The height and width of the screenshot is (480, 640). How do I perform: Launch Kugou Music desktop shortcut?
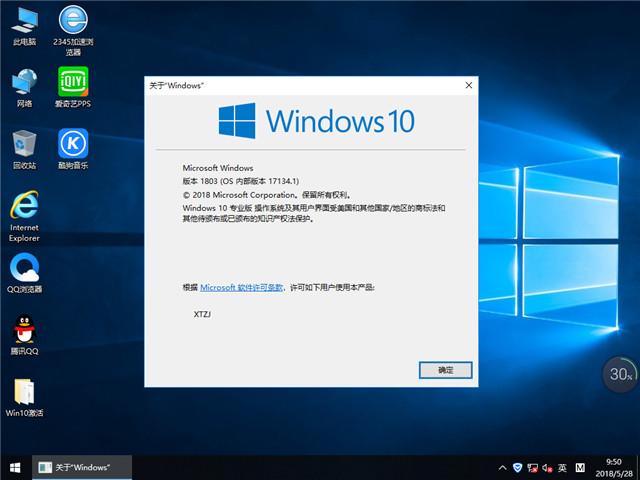coord(73,149)
